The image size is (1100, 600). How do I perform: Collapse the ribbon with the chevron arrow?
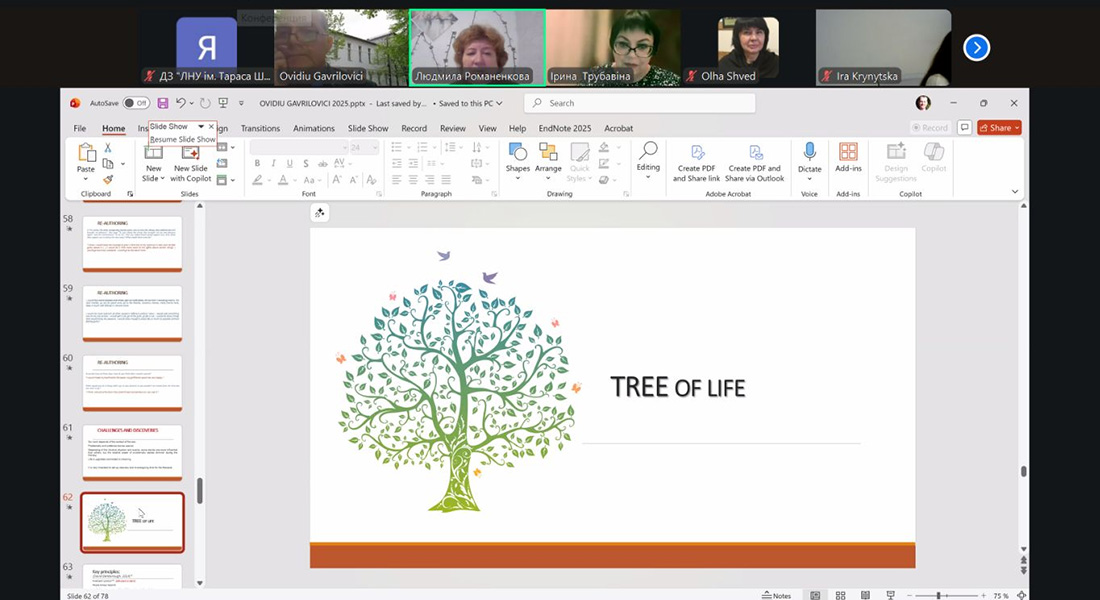pyautogui.click(x=1015, y=191)
